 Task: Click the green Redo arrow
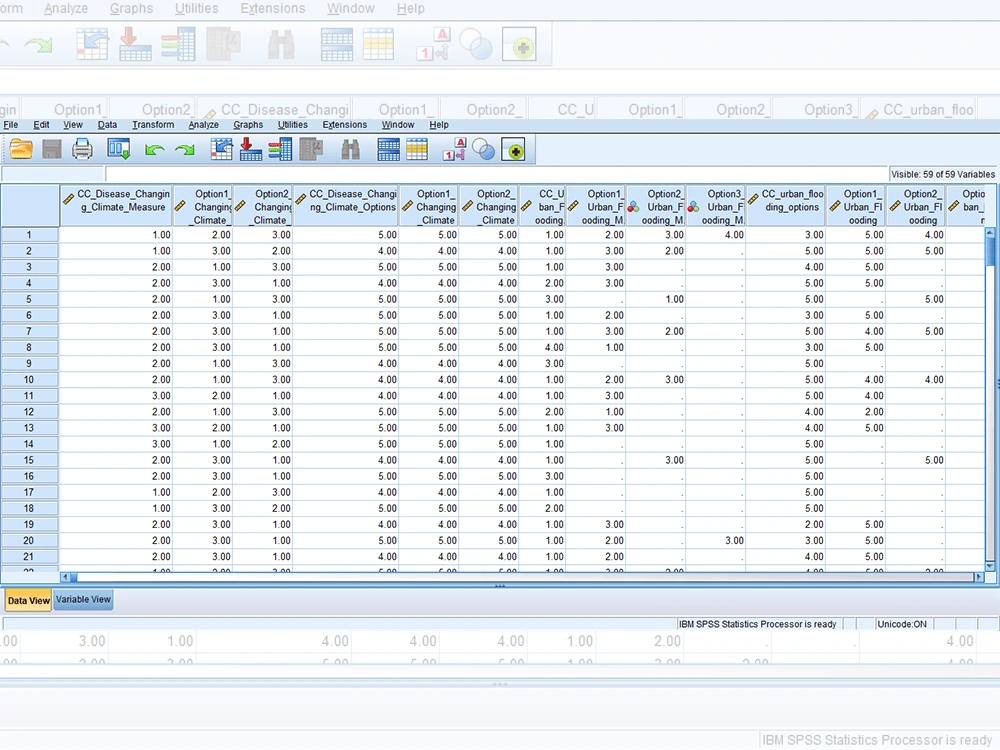[x=185, y=151]
